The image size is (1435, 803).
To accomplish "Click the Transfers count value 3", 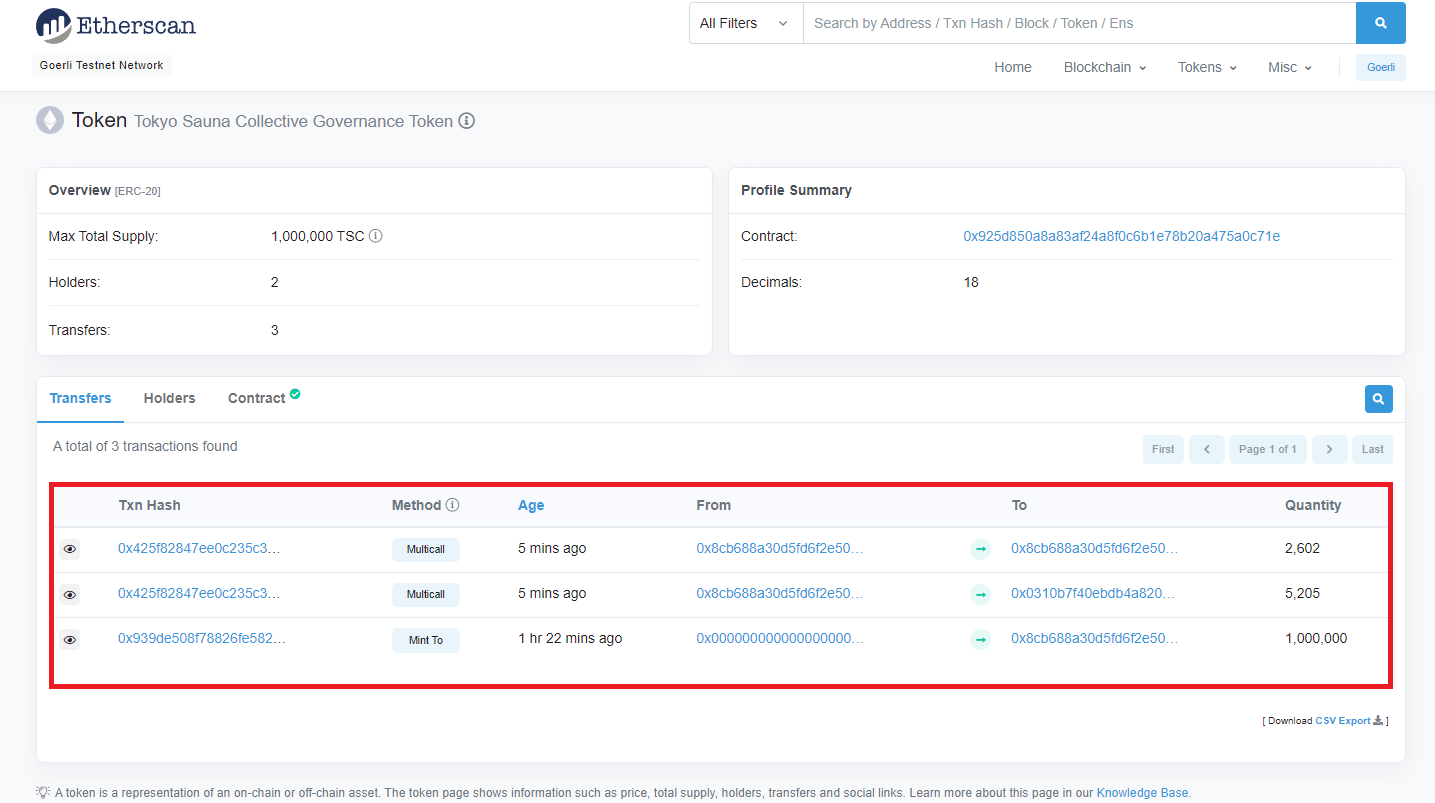I will click(x=275, y=330).
